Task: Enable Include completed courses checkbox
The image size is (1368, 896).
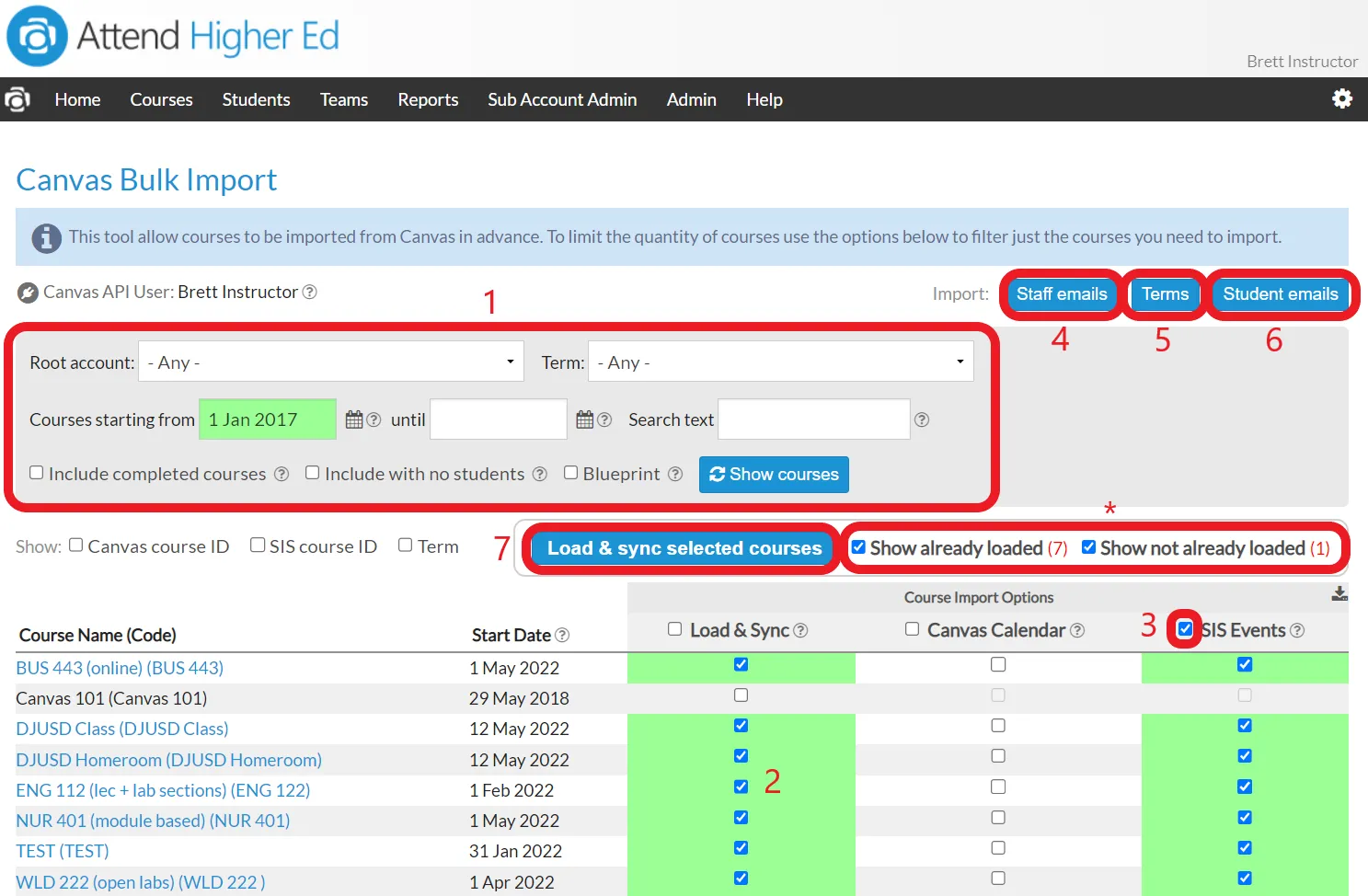Action: pos(37,473)
